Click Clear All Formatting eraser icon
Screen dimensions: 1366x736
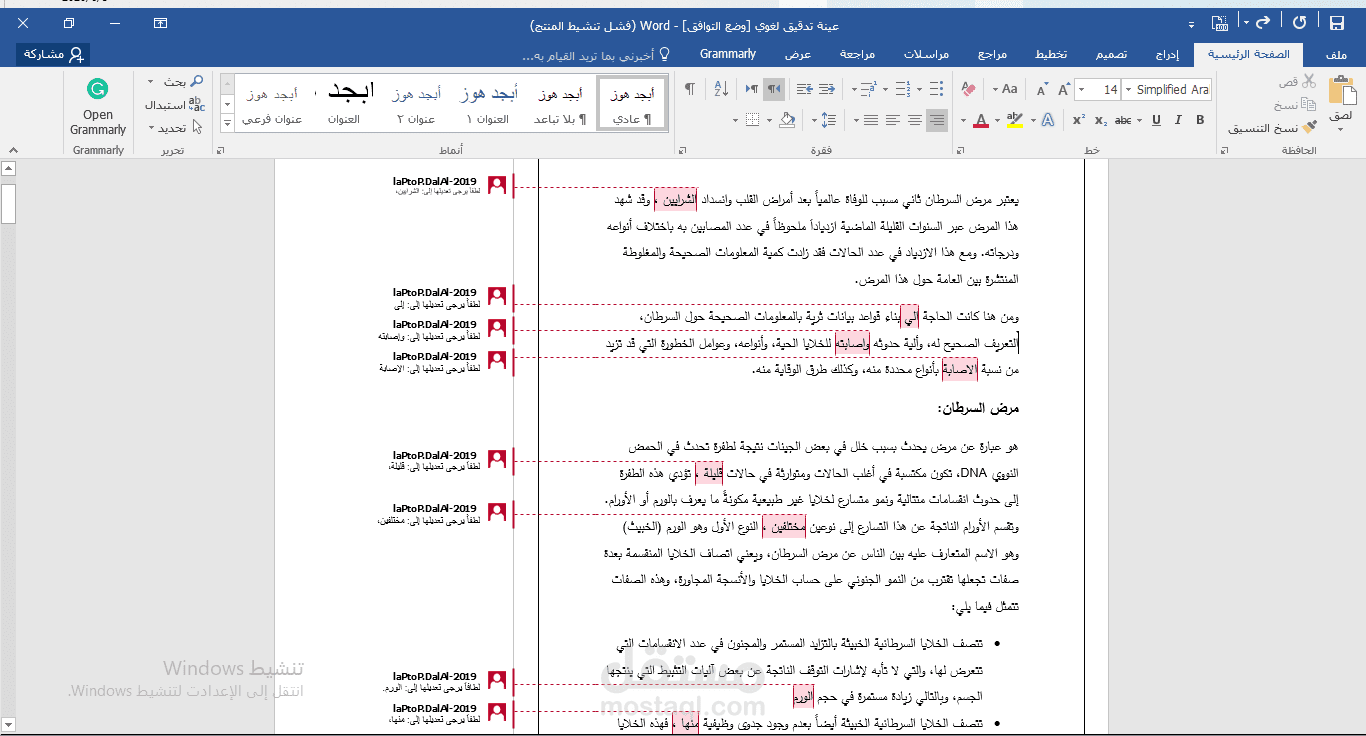pos(968,89)
